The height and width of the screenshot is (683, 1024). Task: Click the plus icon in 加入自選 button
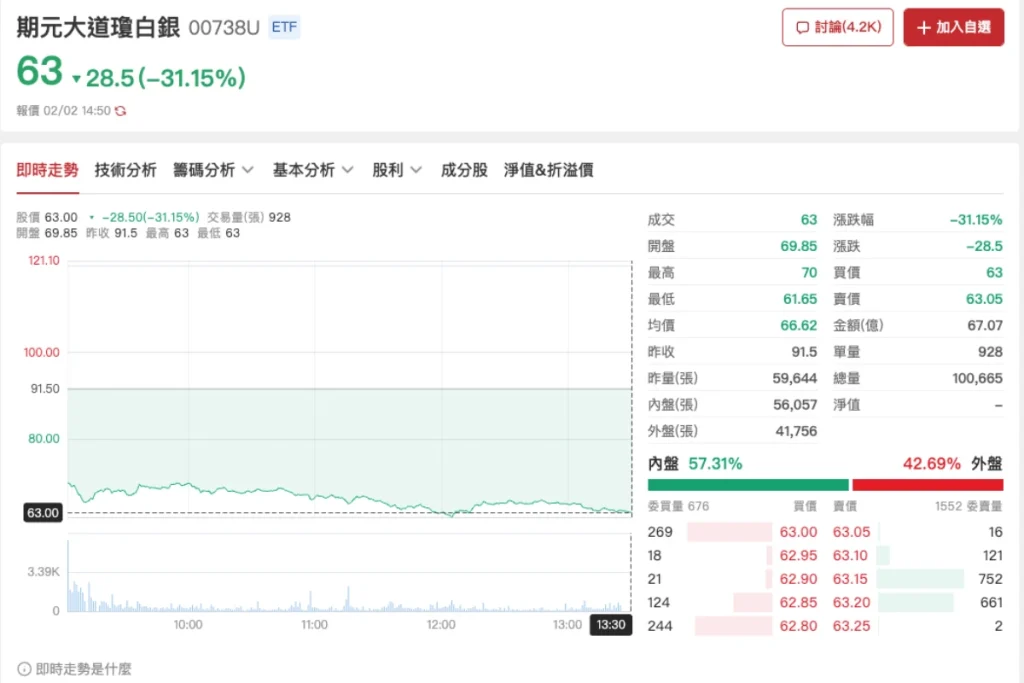pyautogui.click(x=923, y=27)
